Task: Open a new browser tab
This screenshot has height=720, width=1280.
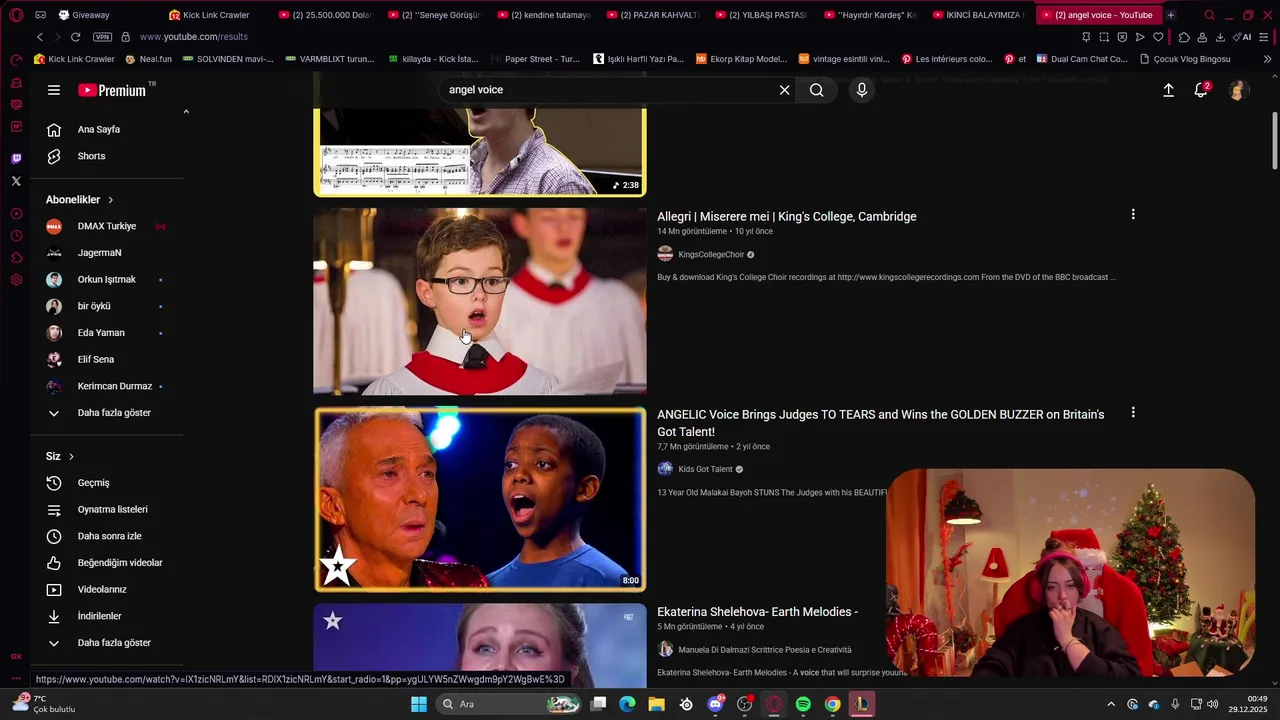Action: 1171,15
